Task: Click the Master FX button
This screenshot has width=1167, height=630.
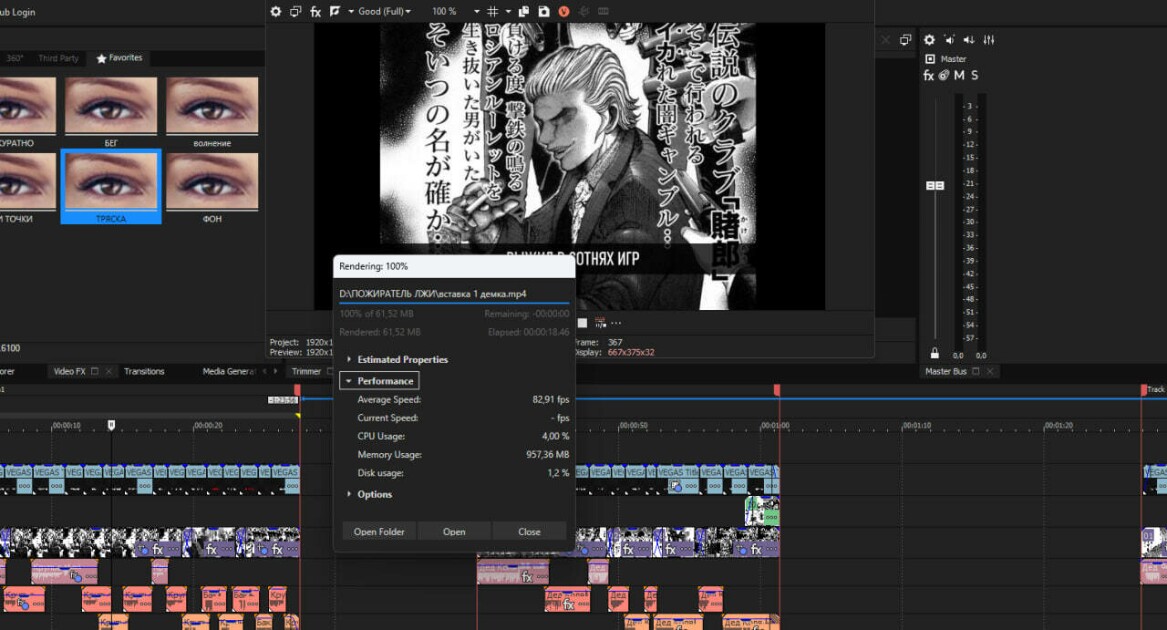Action: pos(929,75)
